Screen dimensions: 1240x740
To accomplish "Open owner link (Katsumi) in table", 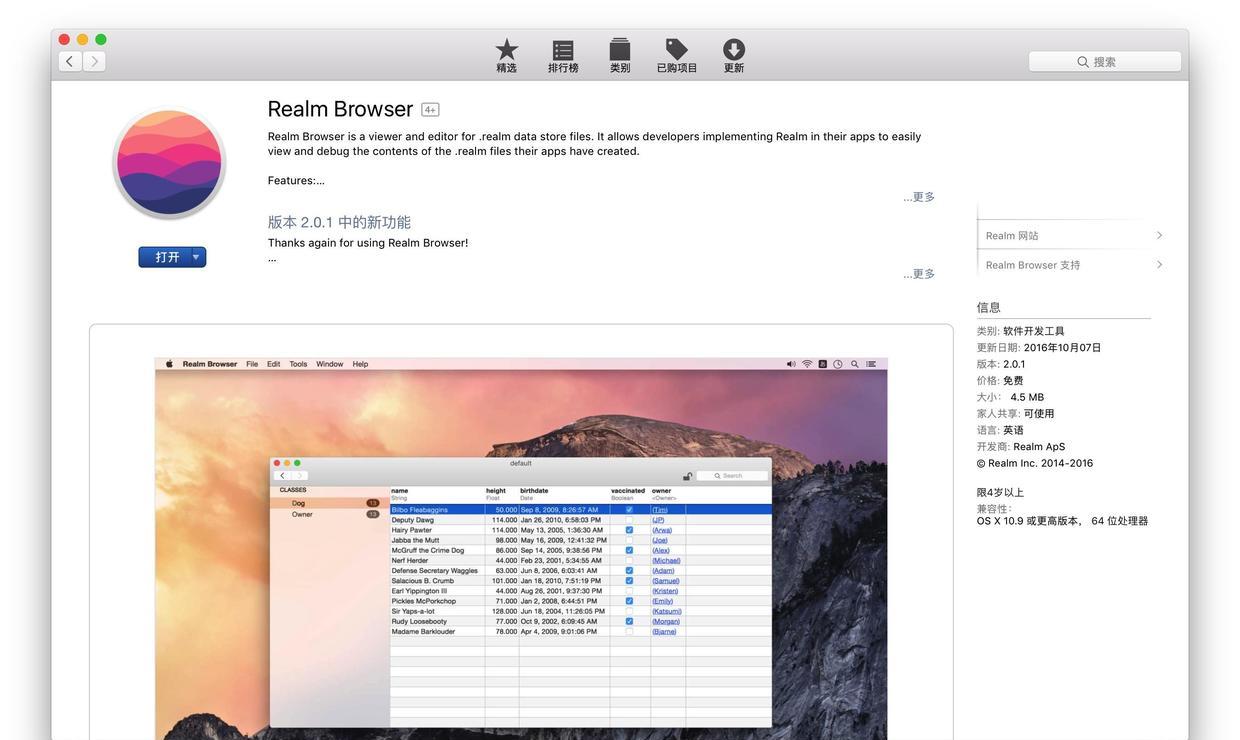I will click(x=667, y=611).
